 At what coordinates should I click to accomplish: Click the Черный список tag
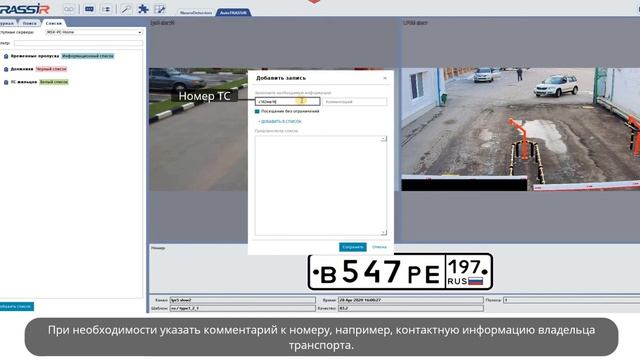click(51, 69)
